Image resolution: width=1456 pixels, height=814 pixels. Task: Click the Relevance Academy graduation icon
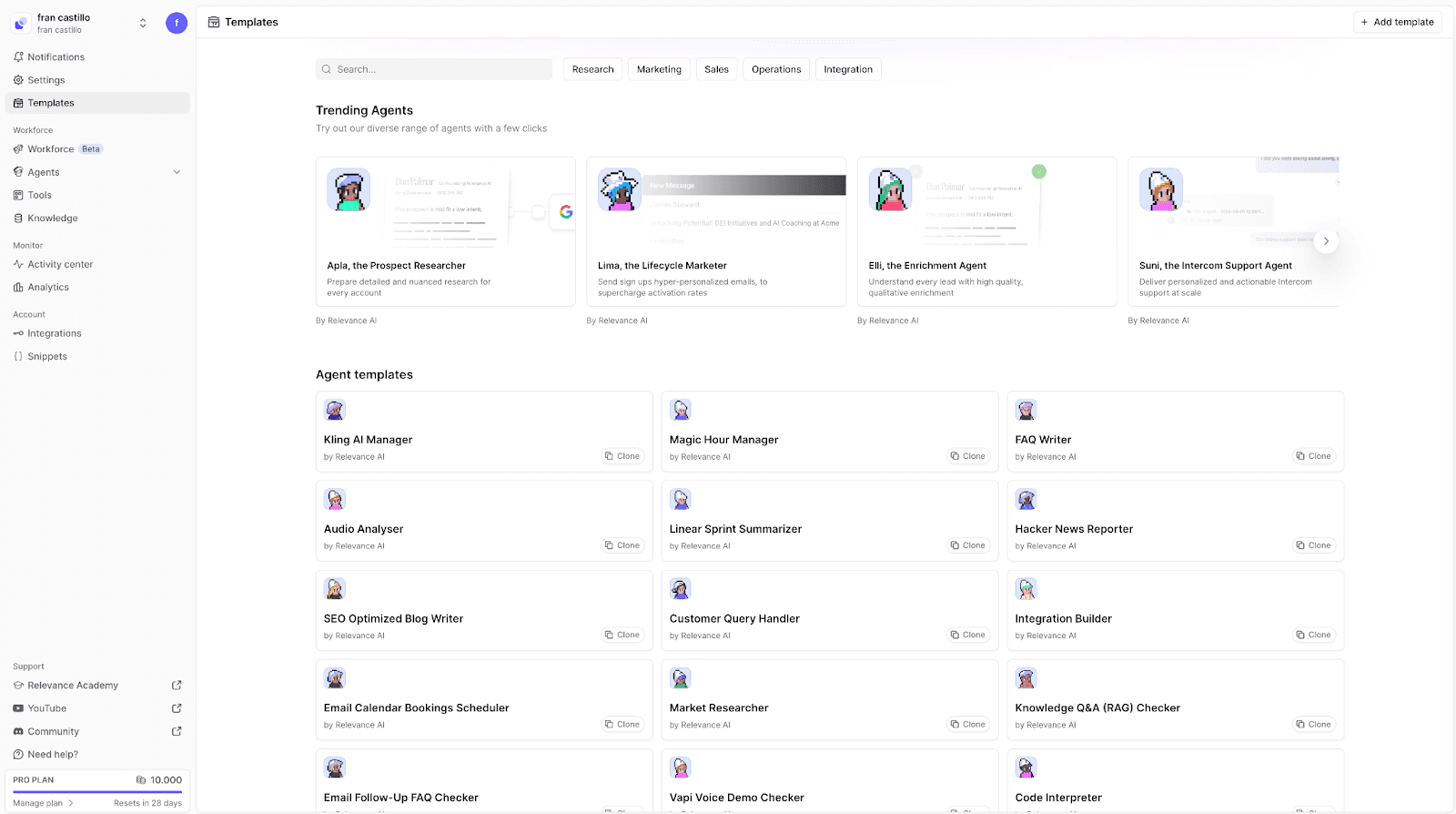(18, 686)
